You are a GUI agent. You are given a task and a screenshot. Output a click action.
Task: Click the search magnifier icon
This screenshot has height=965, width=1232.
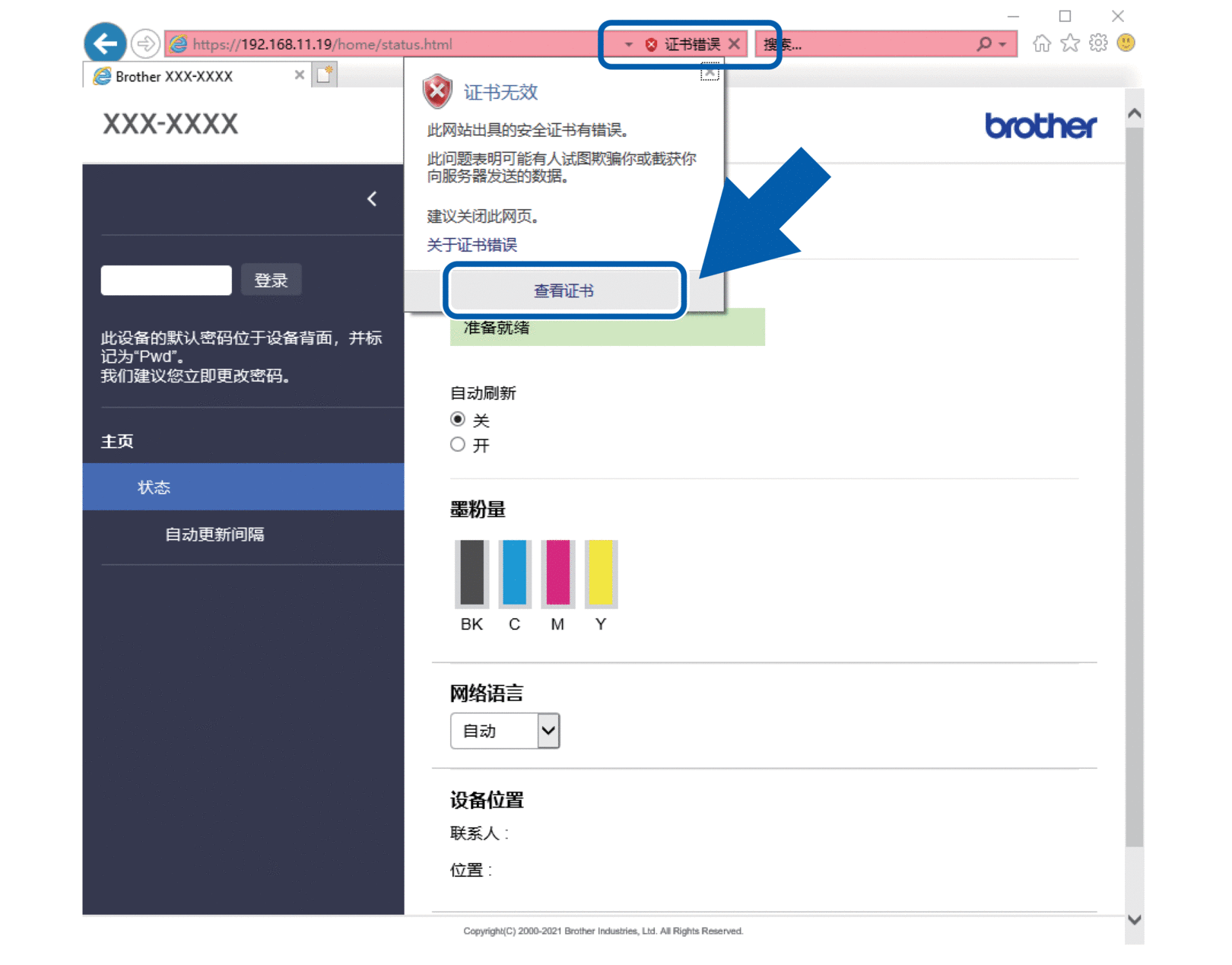[x=984, y=44]
